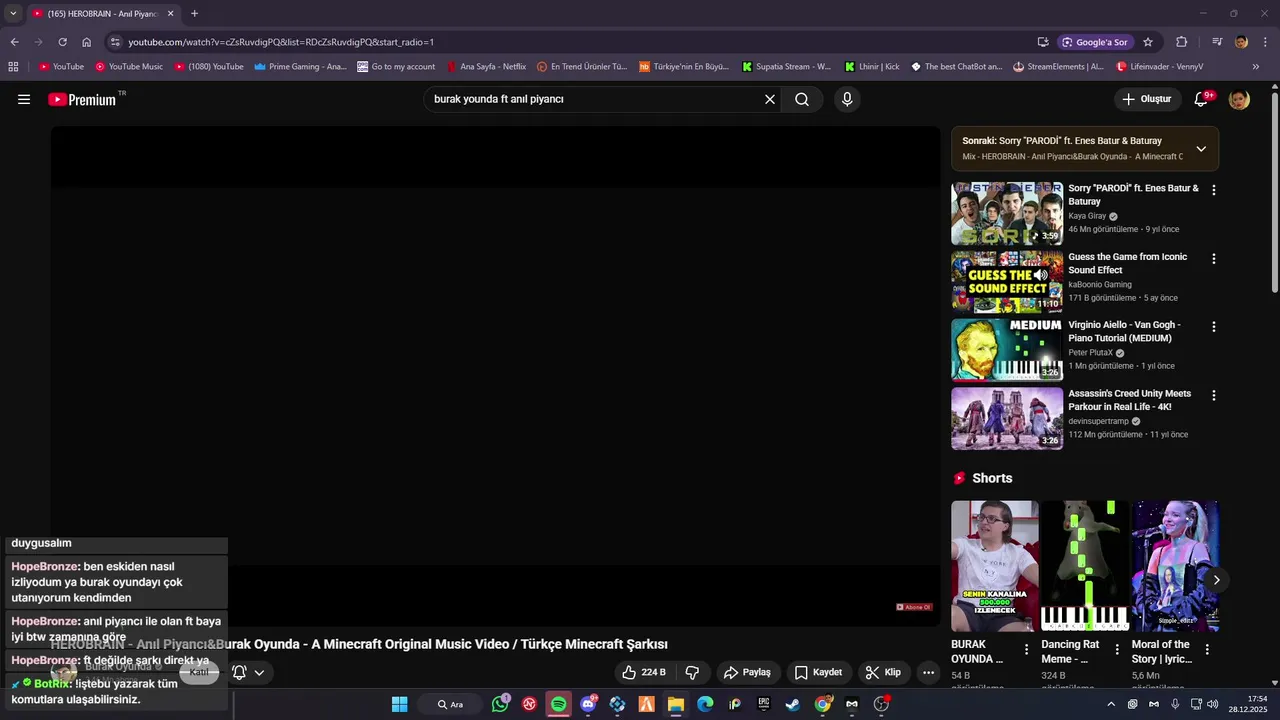The width and height of the screenshot is (1280, 720).
Task: Open the Kaya Giray channel link
Action: [x=1087, y=216]
